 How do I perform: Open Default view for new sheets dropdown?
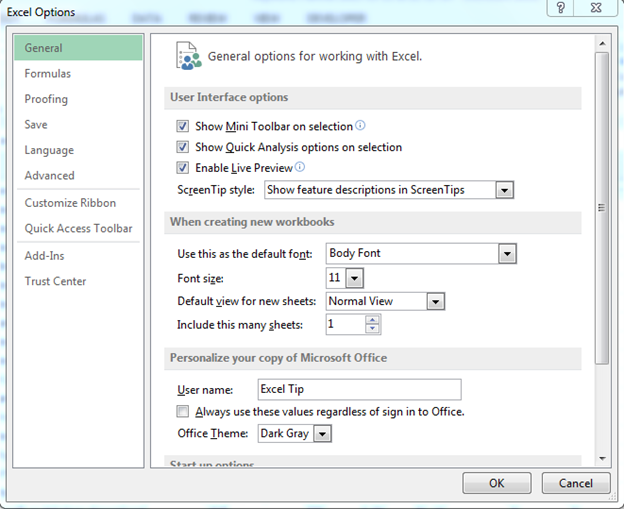pyautogui.click(x=435, y=302)
